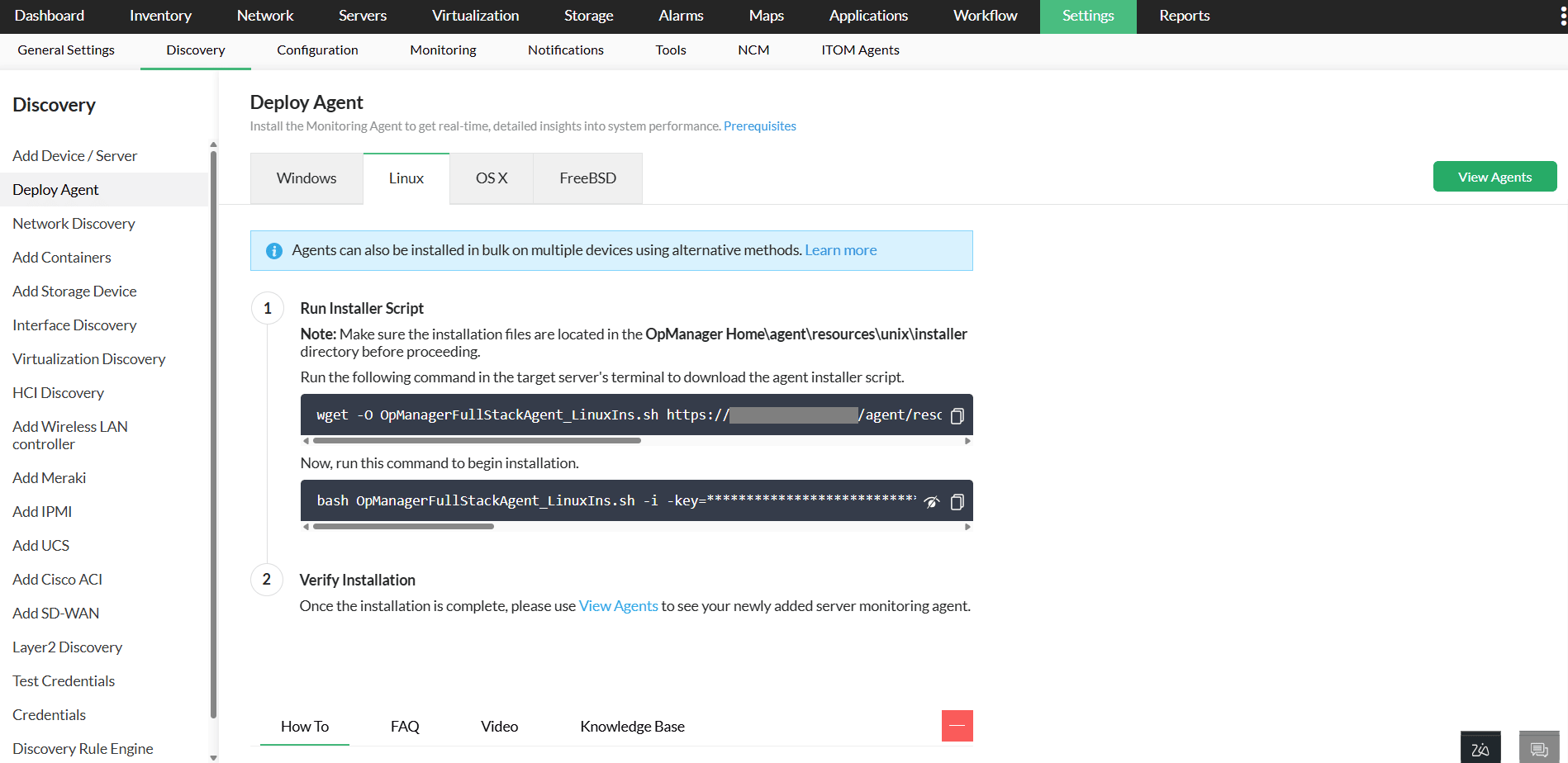This screenshot has width=1568, height=763.
Task: Click the wget command horizontal scrollbar thumb
Action: pos(477,441)
